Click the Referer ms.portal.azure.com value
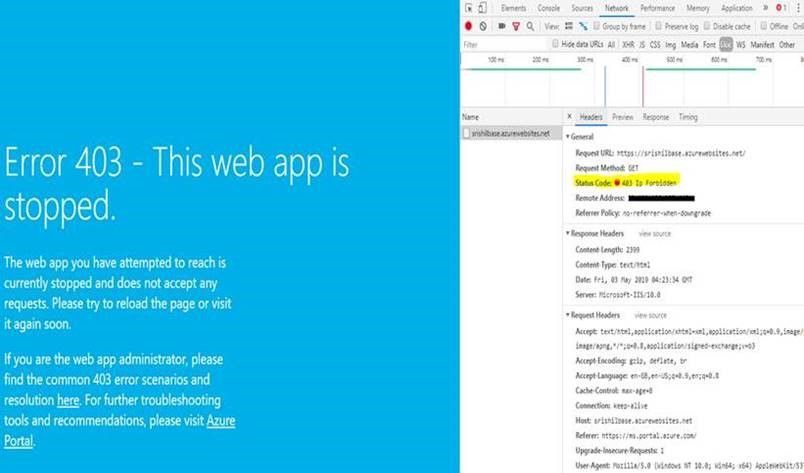804x473 pixels. pos(649,436)
